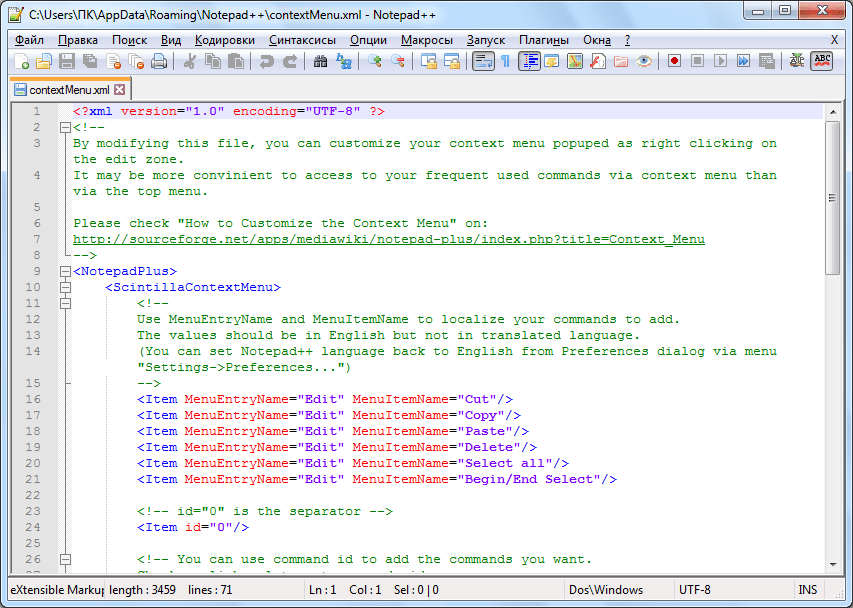Screen dimensions: 853x608
Task: Open the Кодировки menu
Action: point(224,40)
